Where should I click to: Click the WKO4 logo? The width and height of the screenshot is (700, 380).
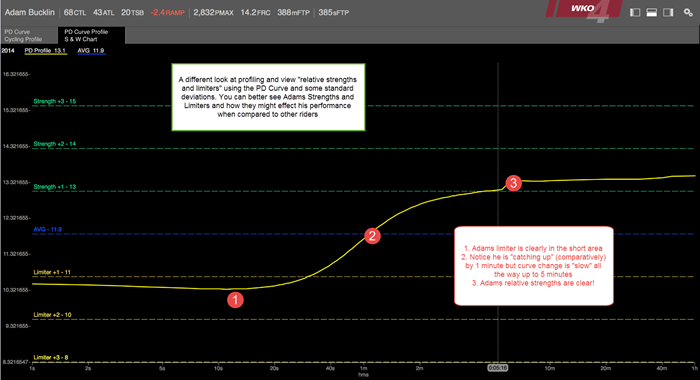click(584, 11)
